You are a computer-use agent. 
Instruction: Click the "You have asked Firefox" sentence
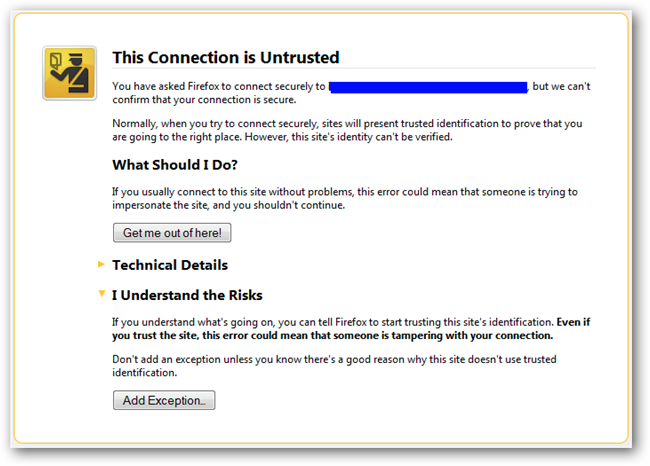220,87
